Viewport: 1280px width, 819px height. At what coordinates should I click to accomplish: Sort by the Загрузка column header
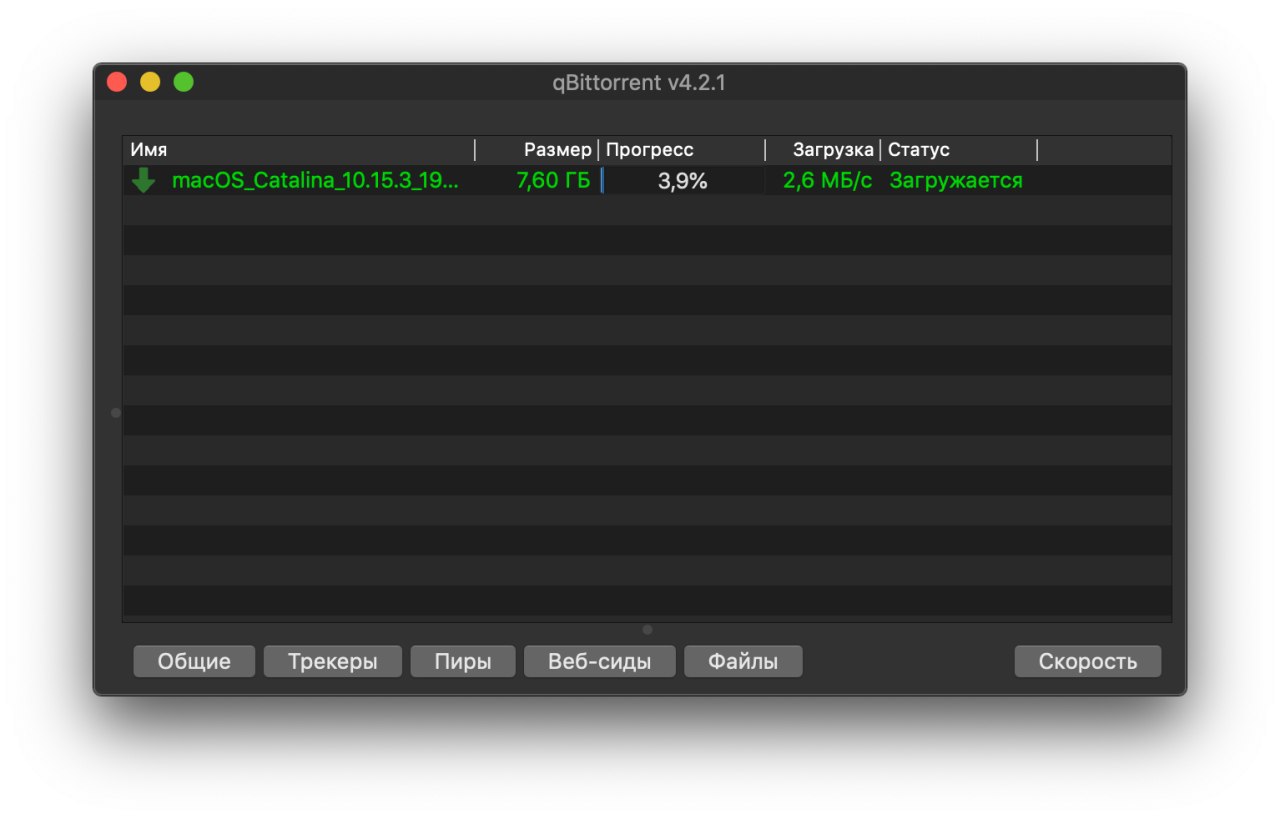[823, 150]
